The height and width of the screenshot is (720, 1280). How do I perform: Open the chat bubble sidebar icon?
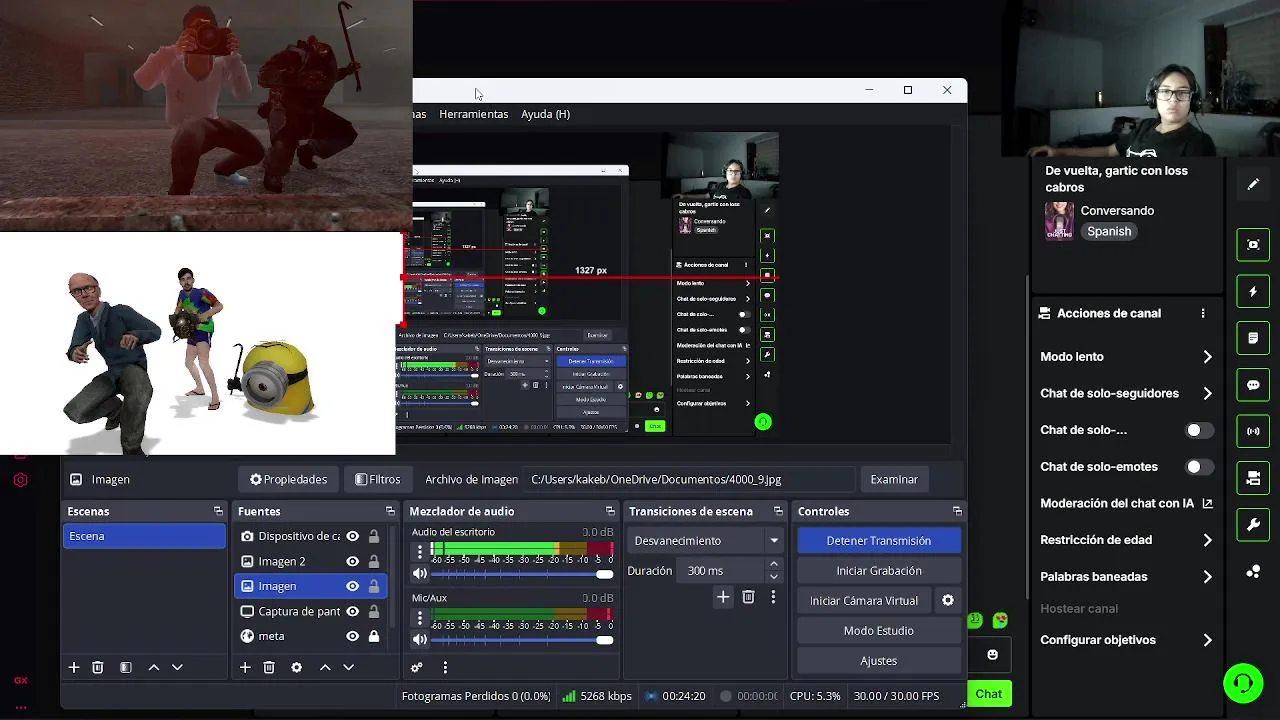click(1253, 385)
